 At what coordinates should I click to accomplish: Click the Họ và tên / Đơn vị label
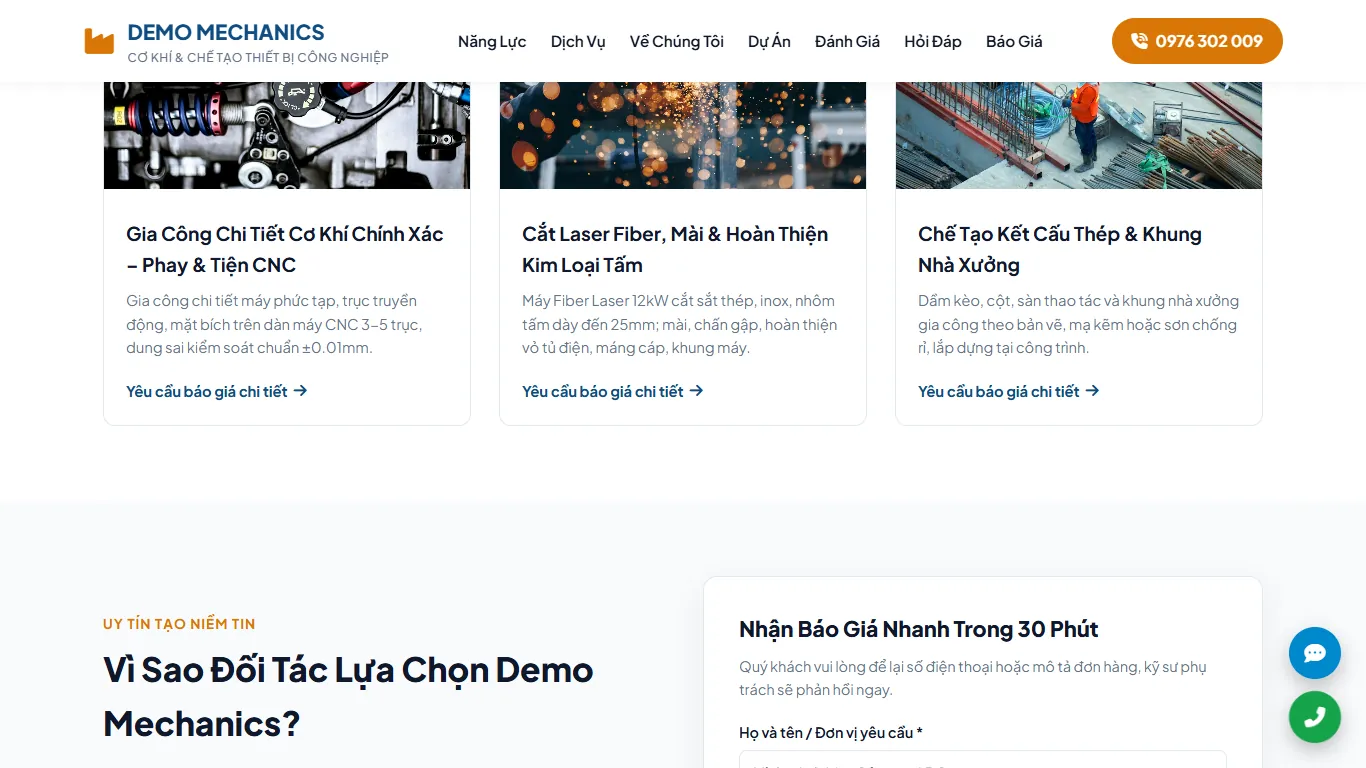pos(830,733)
